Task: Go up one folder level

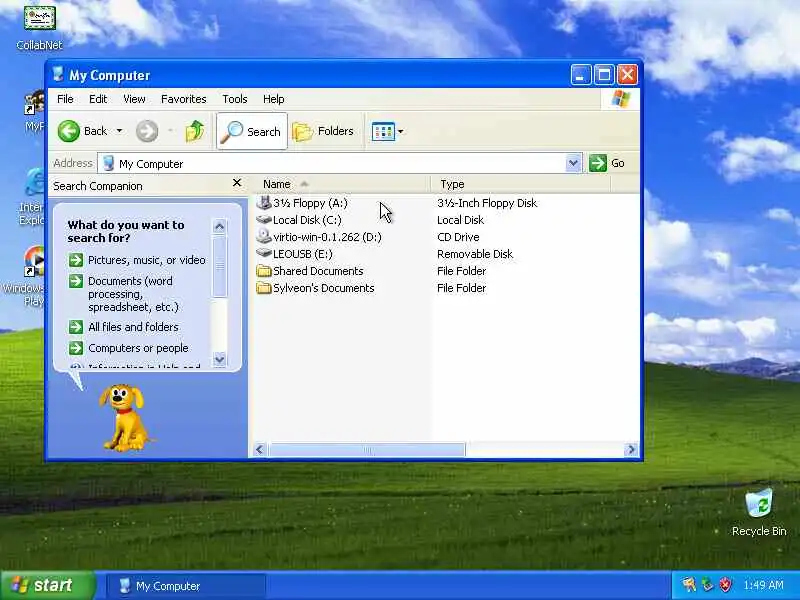Action: pyautogui.click(x=194, y=131)
